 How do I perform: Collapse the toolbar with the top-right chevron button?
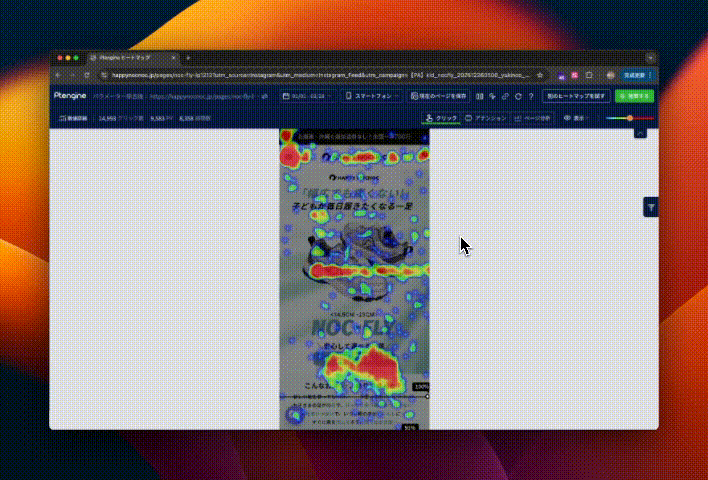pos(640,132)
